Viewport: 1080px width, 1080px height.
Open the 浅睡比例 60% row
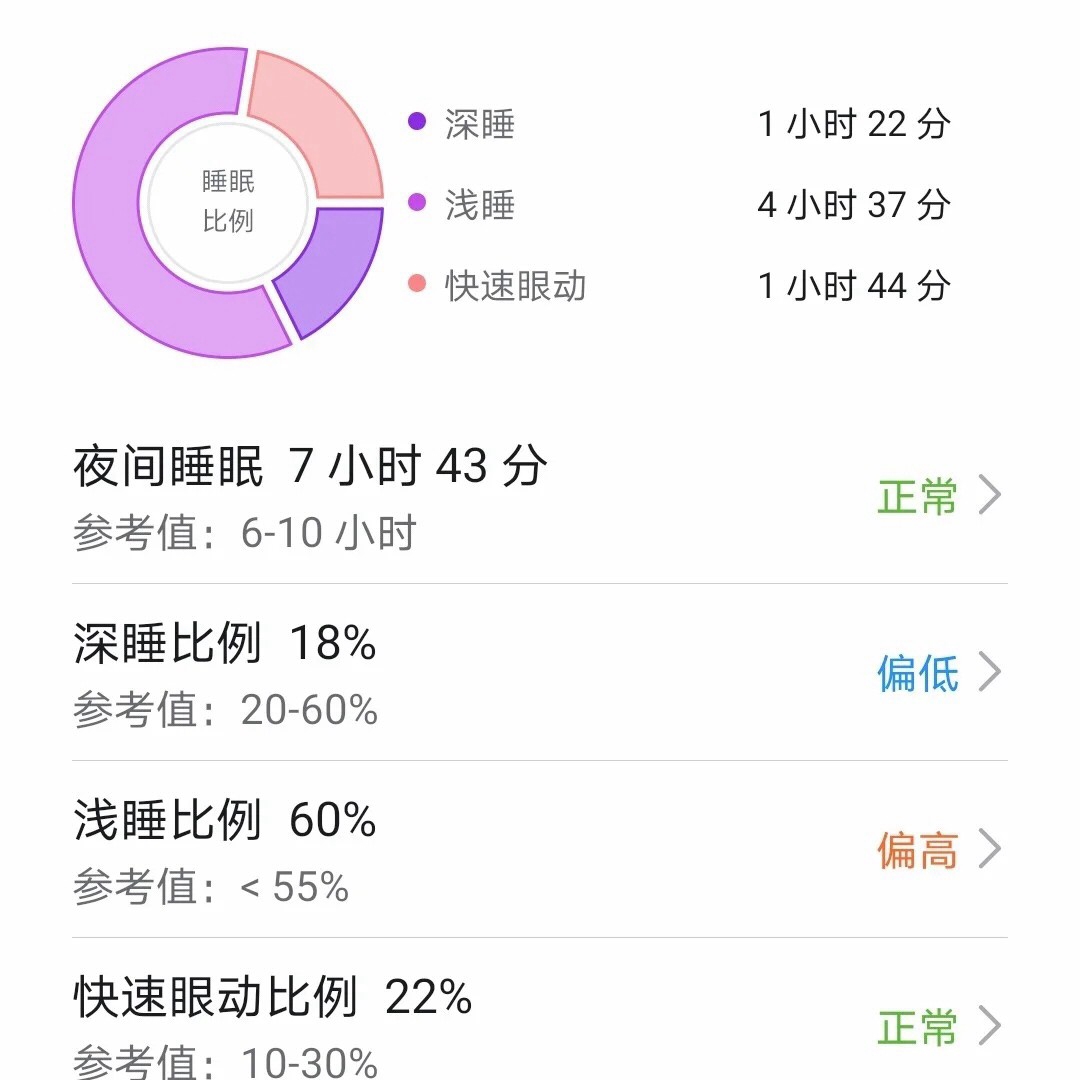tap(540, 849)
